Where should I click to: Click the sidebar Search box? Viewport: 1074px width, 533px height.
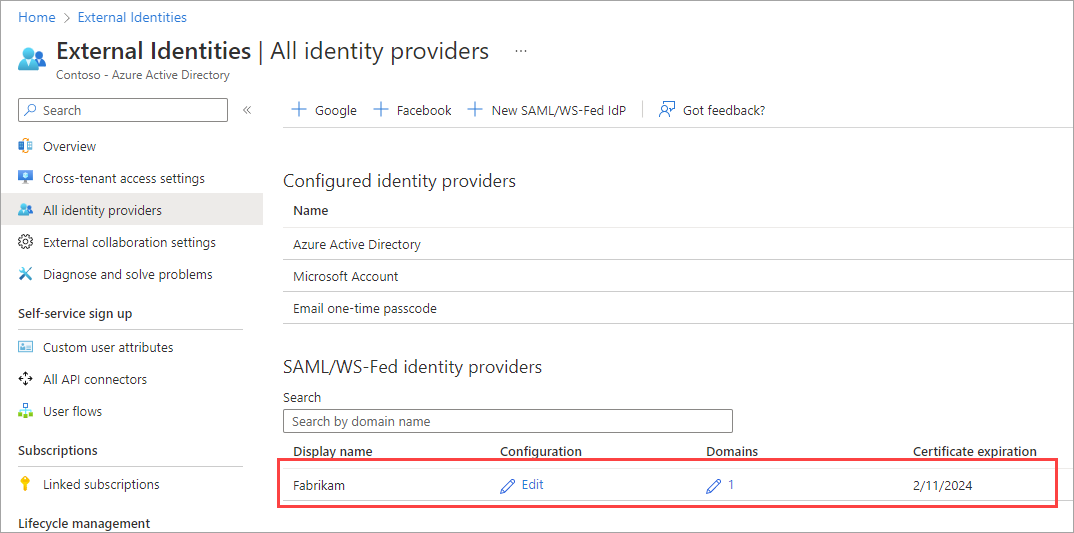[x=123, y=110]
